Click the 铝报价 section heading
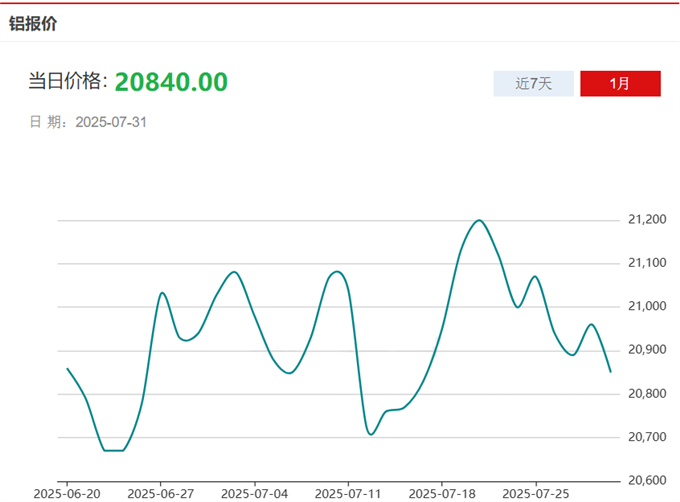680x502 pixels. [x=33, y=23]
